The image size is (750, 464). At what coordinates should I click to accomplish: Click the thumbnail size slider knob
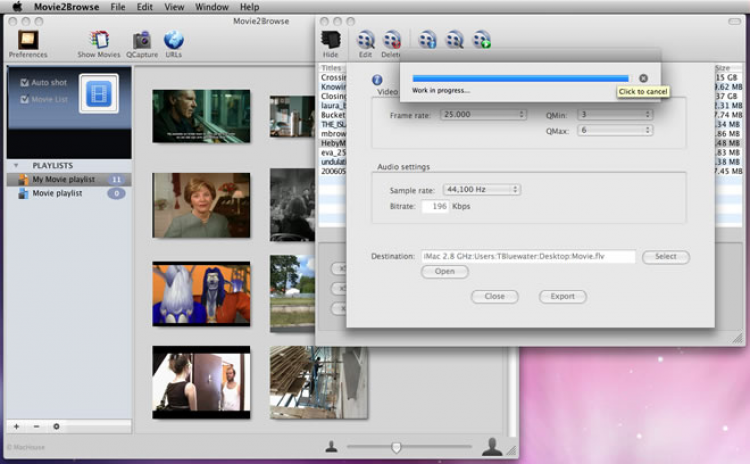(x=397, y=447)
